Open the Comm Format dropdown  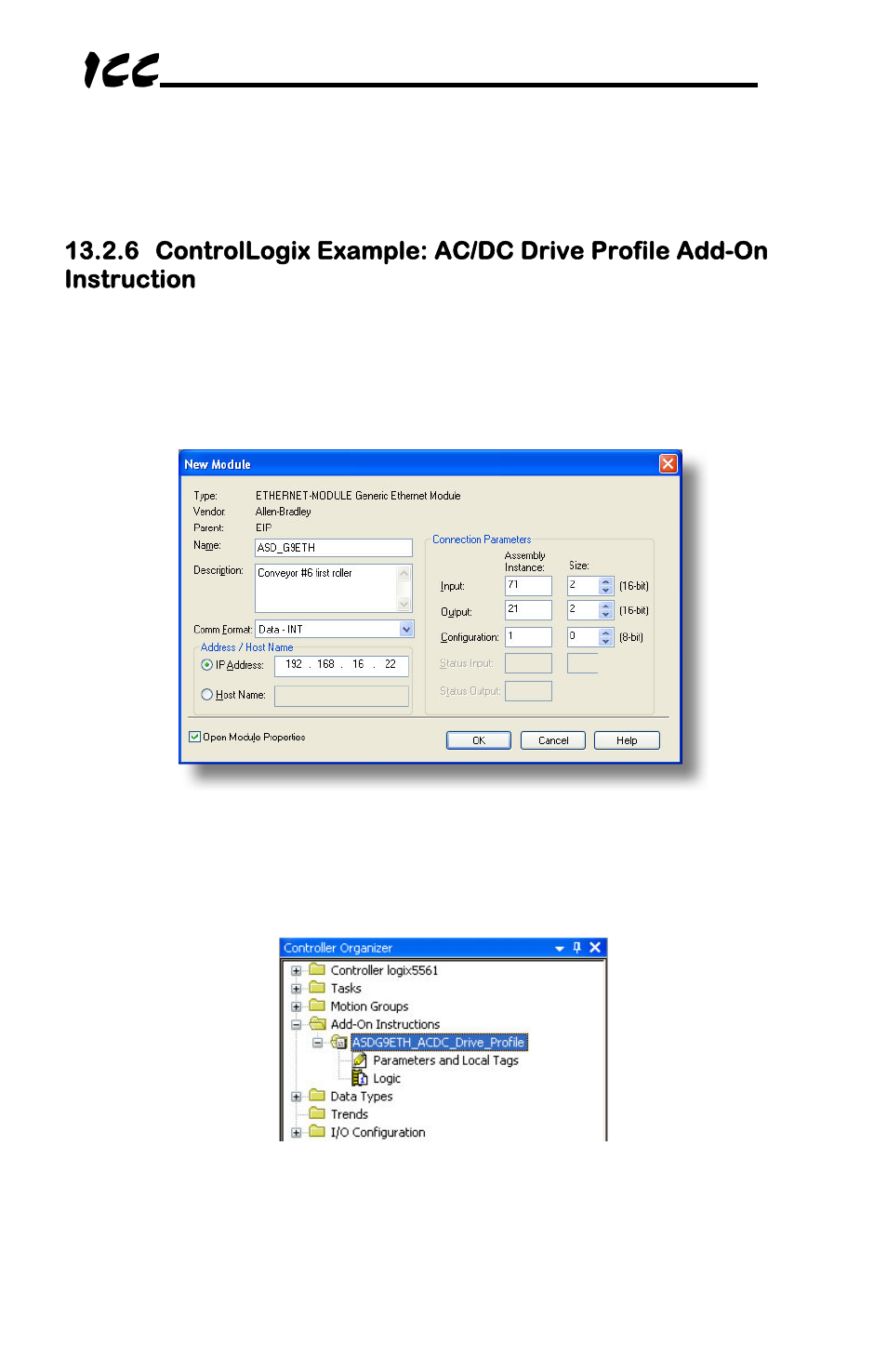[405, 630]
